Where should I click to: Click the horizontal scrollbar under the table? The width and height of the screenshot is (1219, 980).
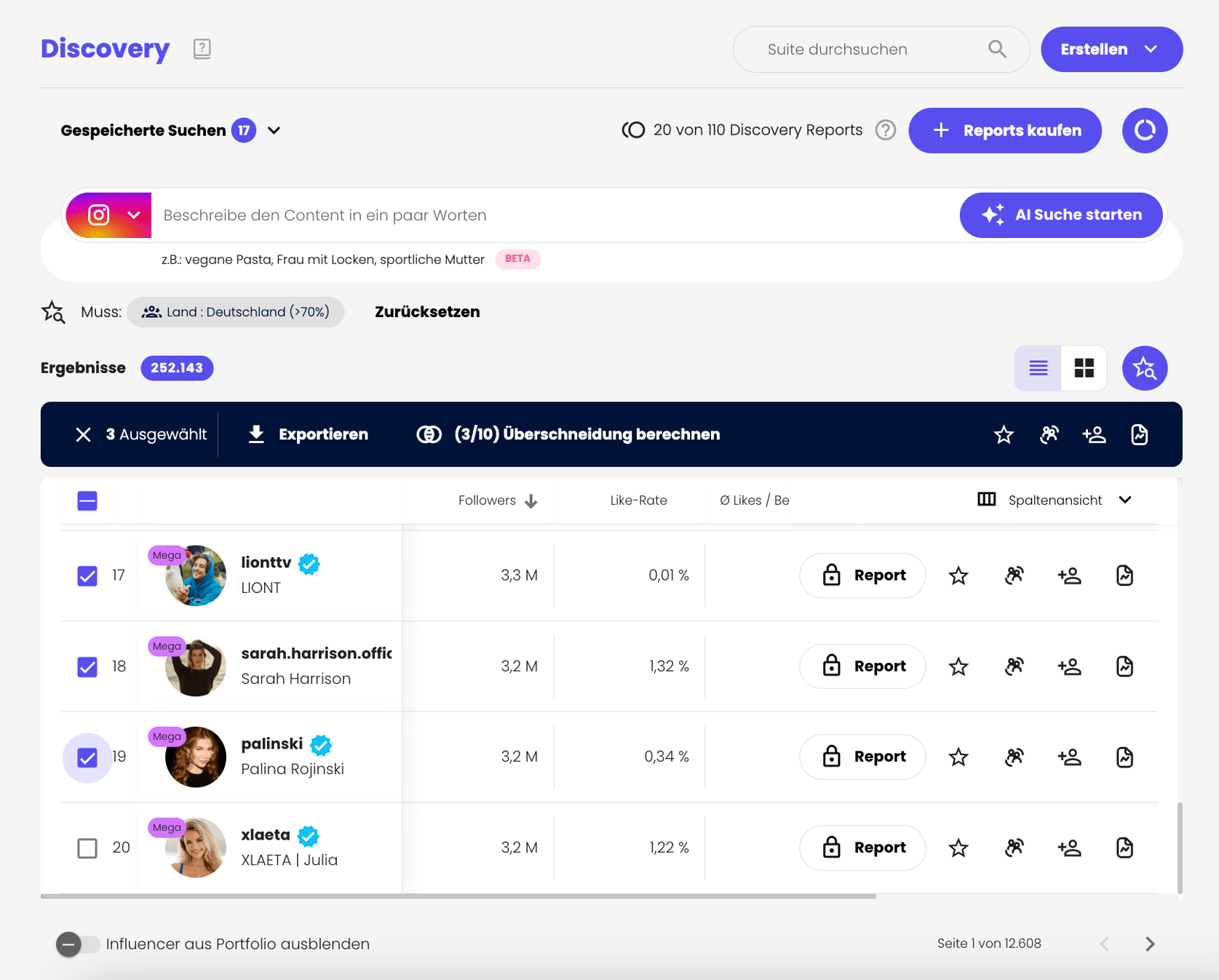(458, 896)
